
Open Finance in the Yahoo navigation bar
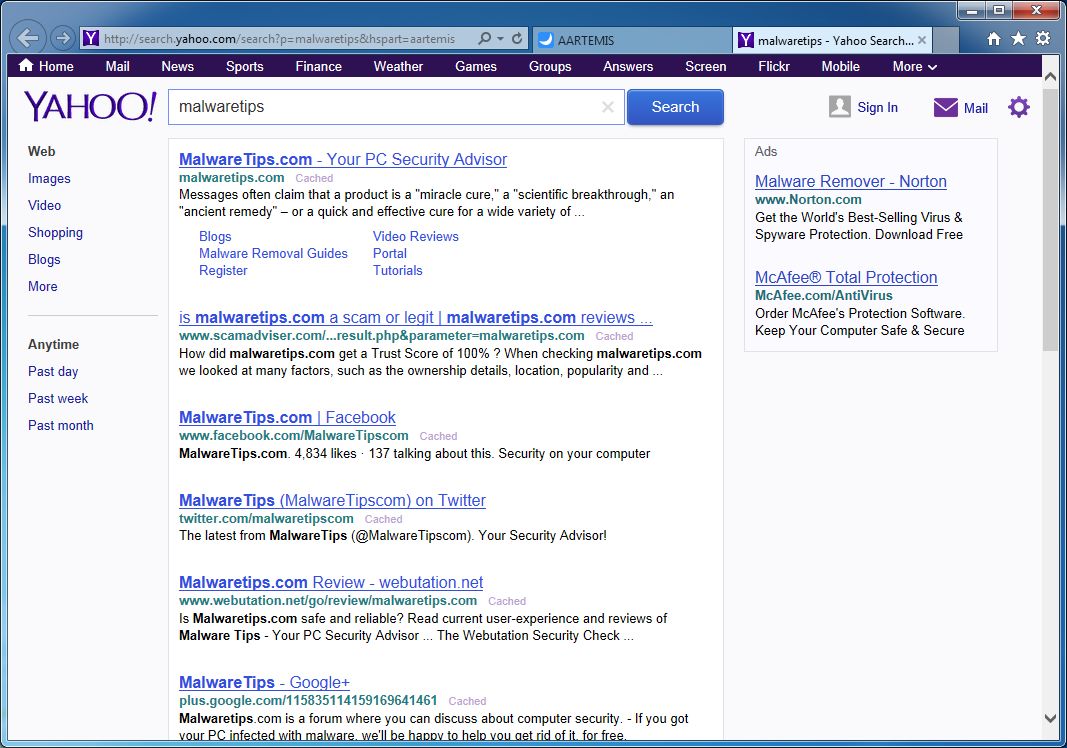click(318, 66)
